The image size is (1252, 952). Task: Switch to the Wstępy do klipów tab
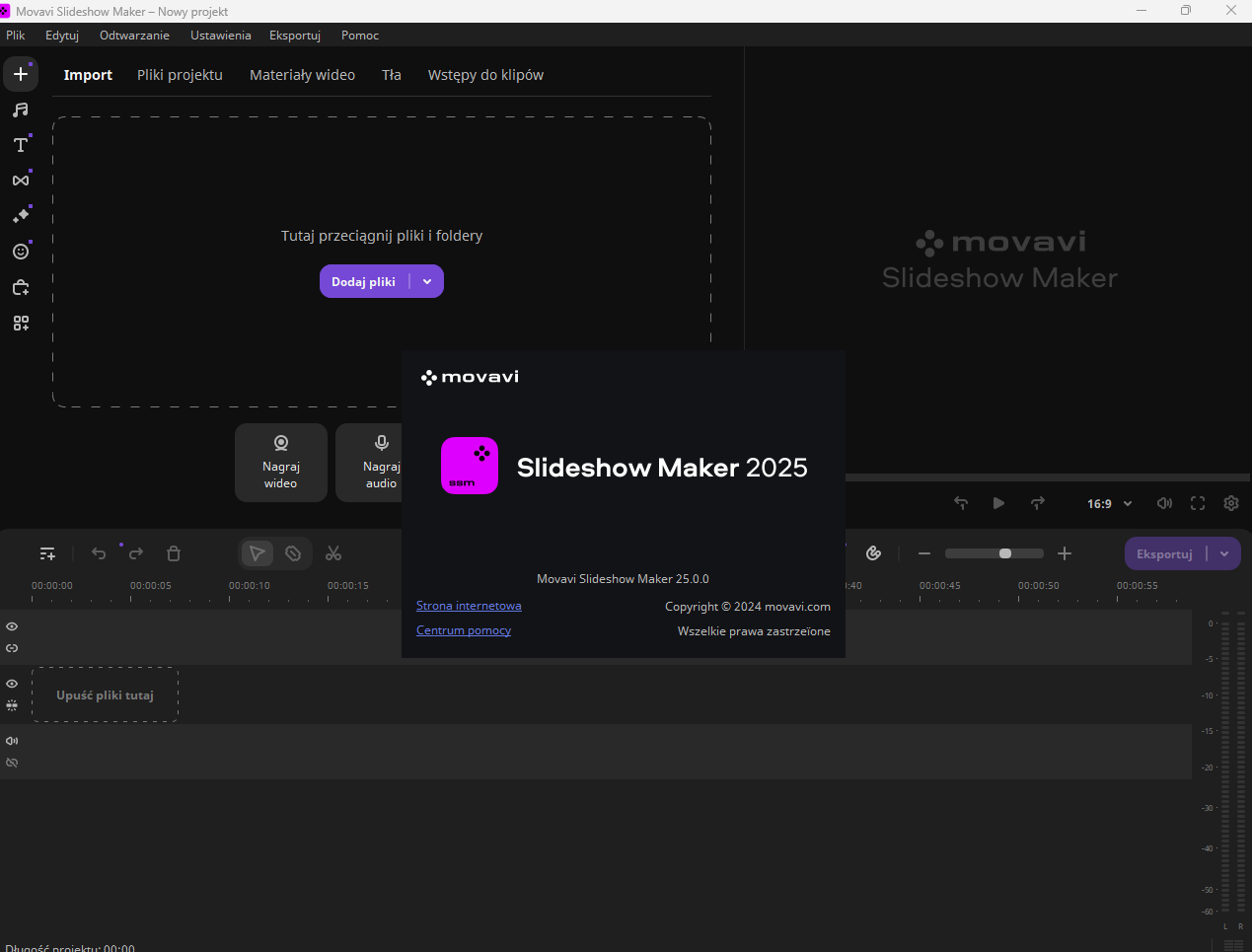coord(485,75)
